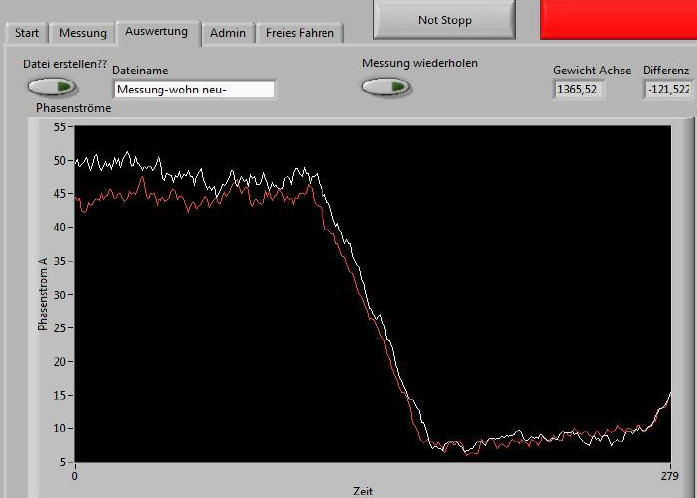The image size is (697, 498).
Task: Switch to the Start tab
Action: click(x=27, y=33)
